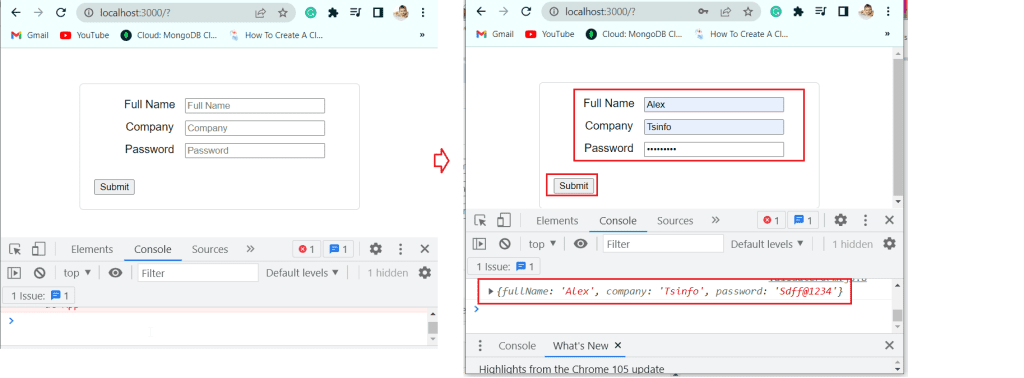Show more DevTools tabs in the blank-form window
Viewport: 1024px width, 378px height.
[x=250, y=249]
